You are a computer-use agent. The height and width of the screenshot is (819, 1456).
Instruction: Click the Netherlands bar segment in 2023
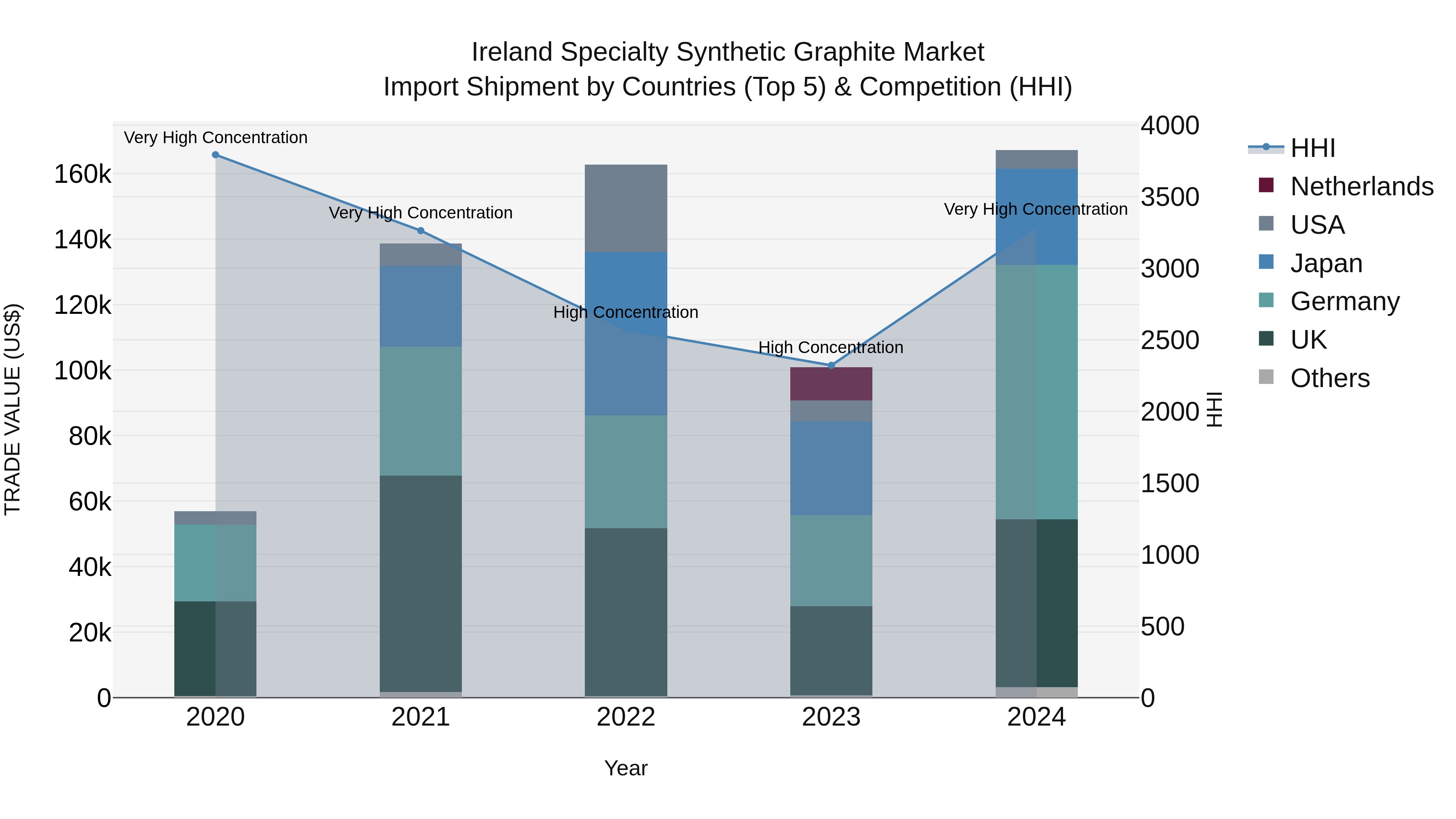(x=832, y=384)
